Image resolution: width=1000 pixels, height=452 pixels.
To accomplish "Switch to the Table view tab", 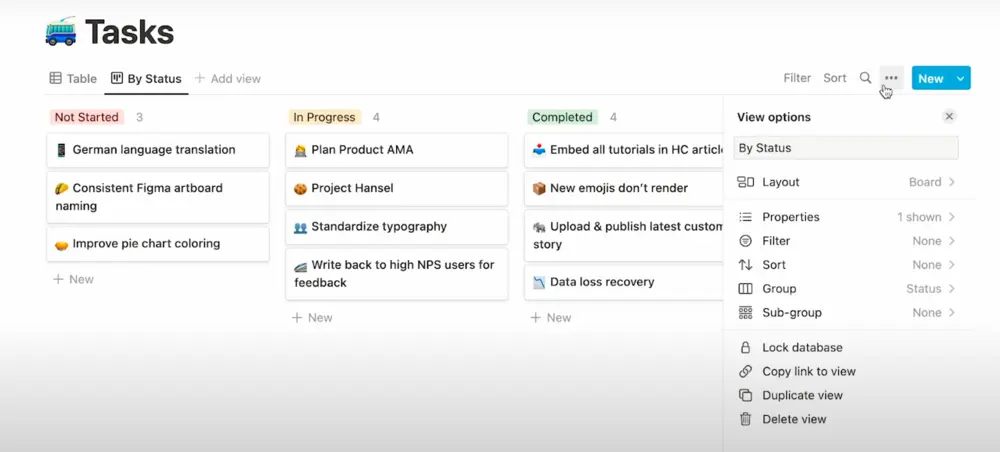I will [73, 78].
